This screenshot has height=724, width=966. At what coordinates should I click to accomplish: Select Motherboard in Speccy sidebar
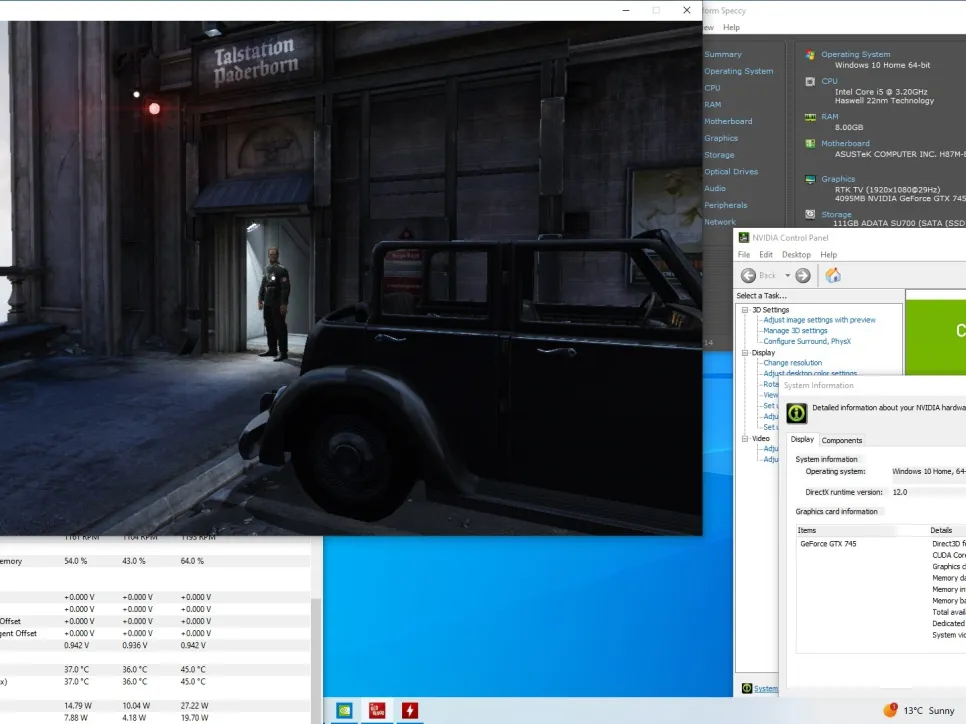coord(728,121)
